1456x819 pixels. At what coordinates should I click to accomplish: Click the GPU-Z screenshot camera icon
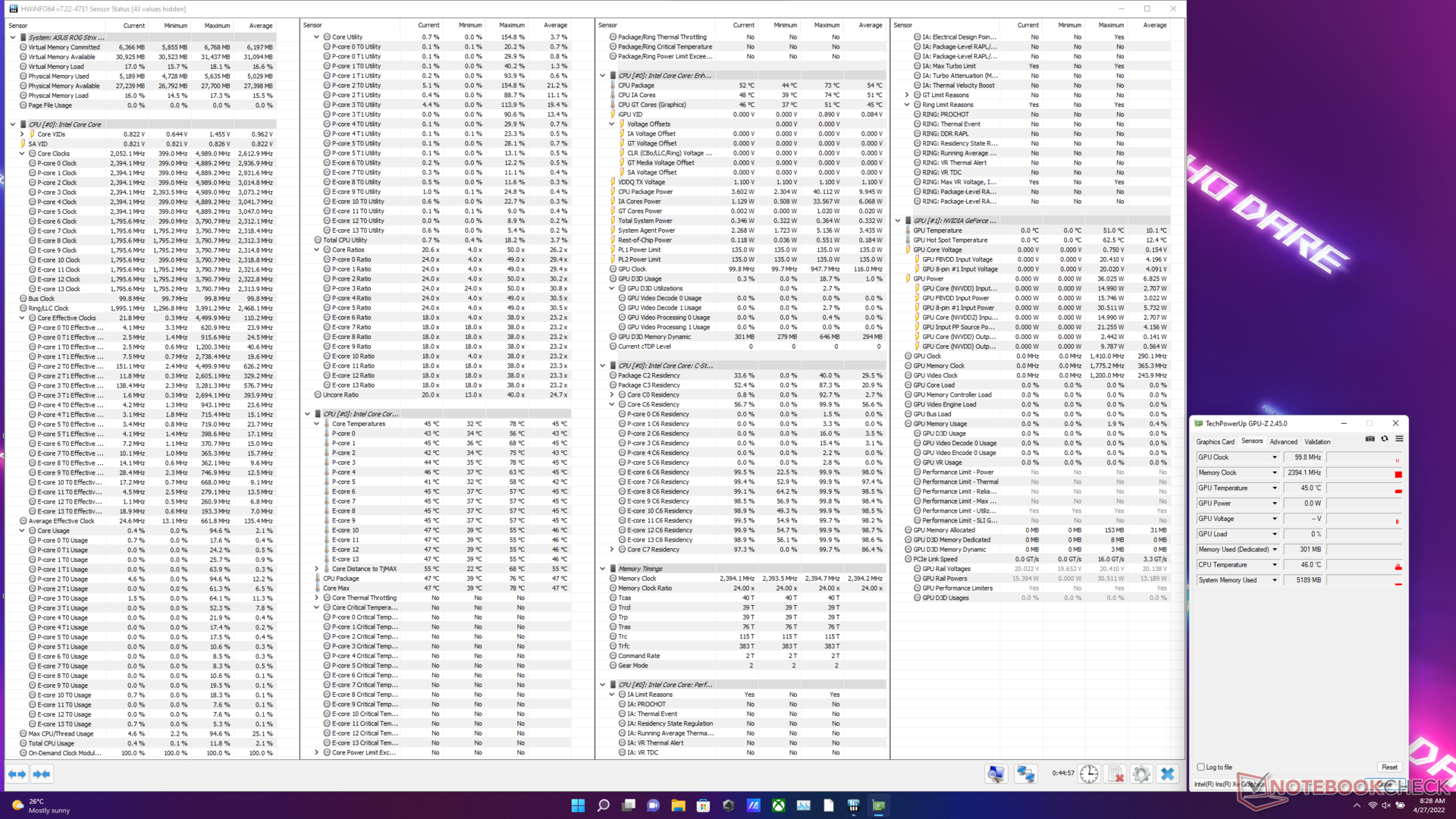tap(1370, 439)
